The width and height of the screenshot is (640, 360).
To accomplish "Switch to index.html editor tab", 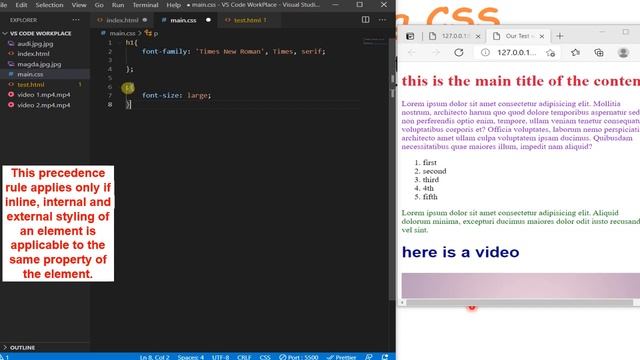I will click(122, 20).
